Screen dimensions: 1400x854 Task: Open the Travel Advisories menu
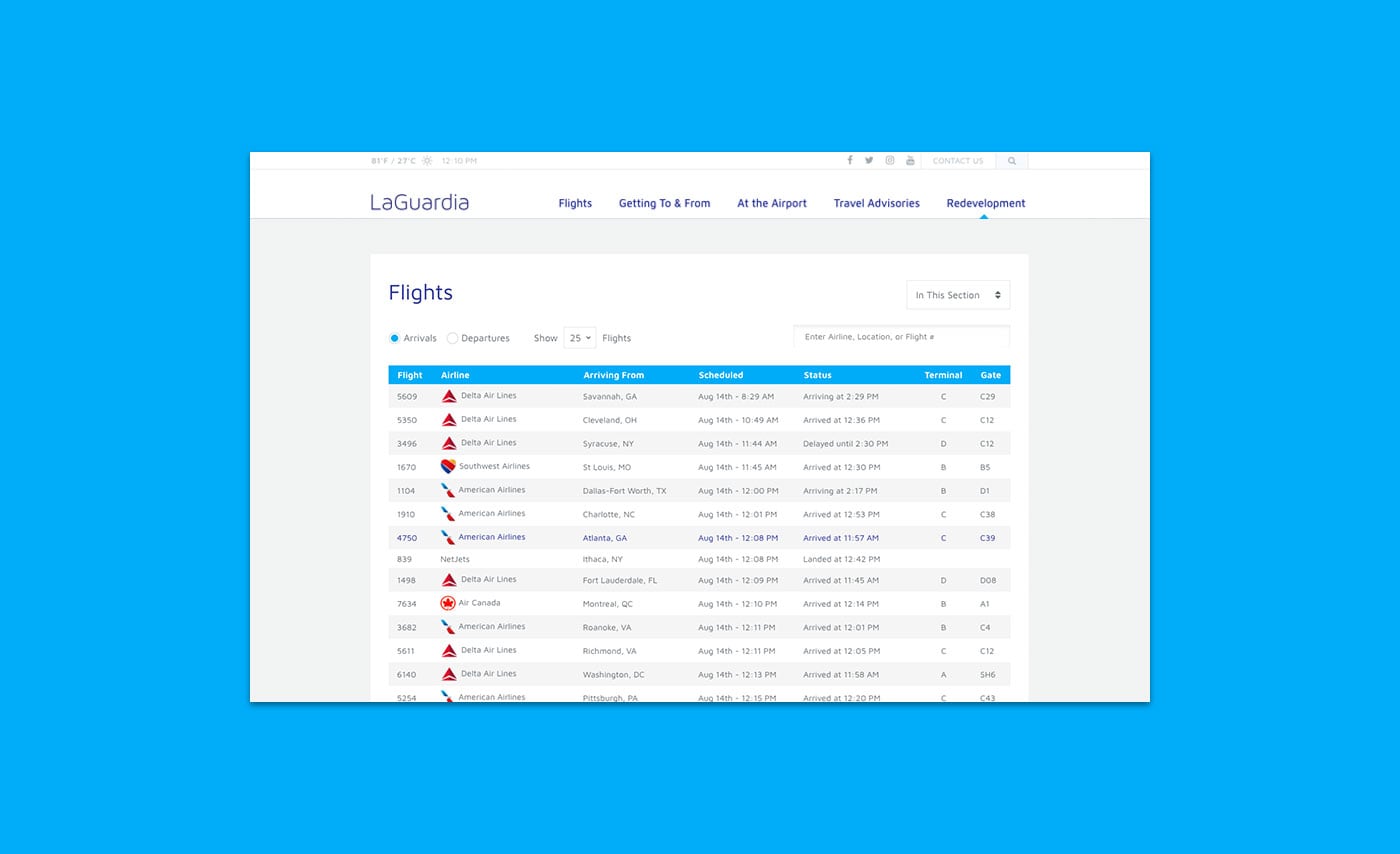[877, 203]
